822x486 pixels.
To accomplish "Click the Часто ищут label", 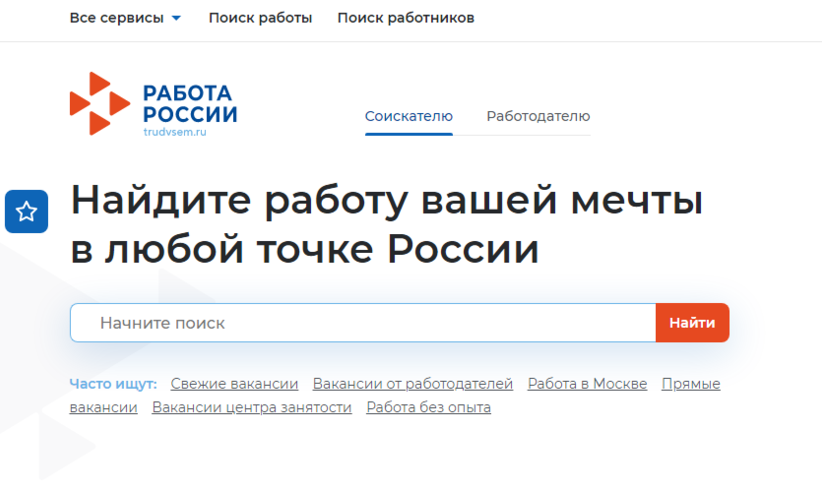I will [113, 384].
